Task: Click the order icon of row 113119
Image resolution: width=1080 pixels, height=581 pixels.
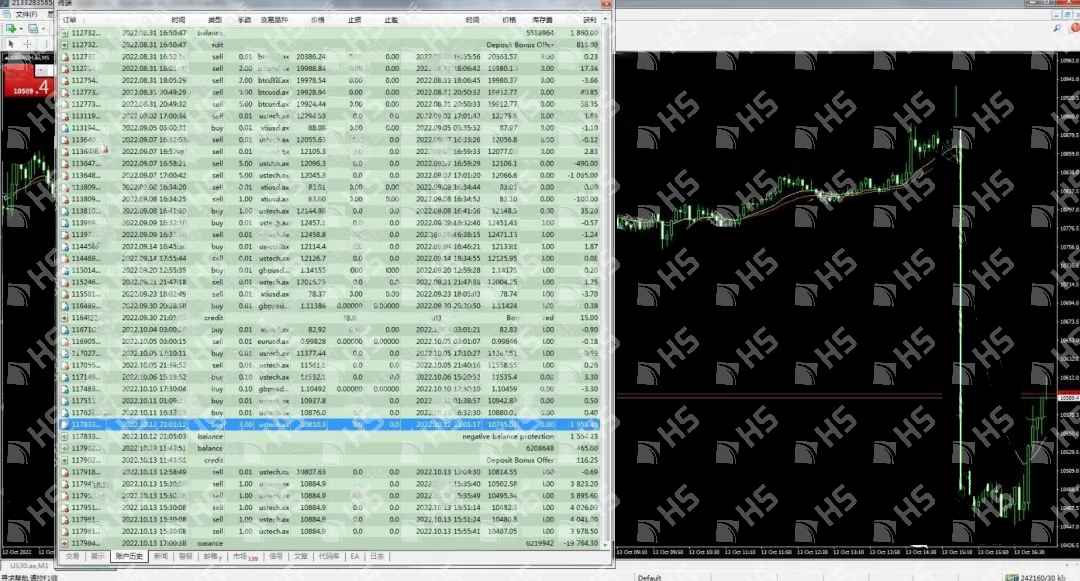Action: [65, 116]
